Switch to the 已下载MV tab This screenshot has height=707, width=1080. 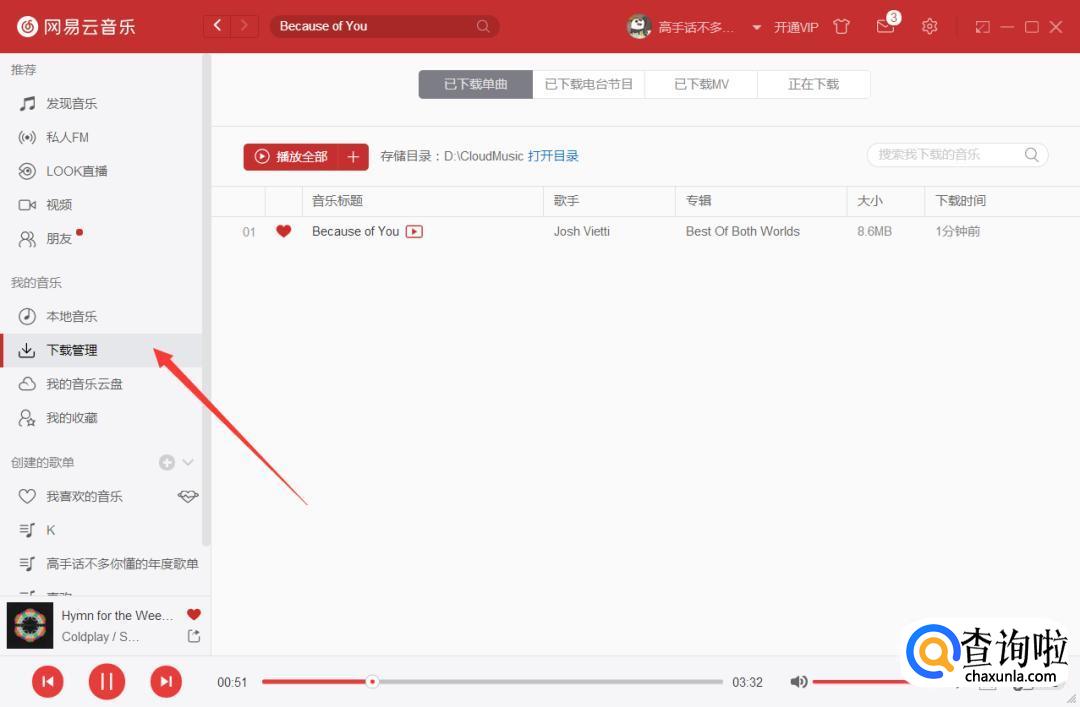[701, 84]
